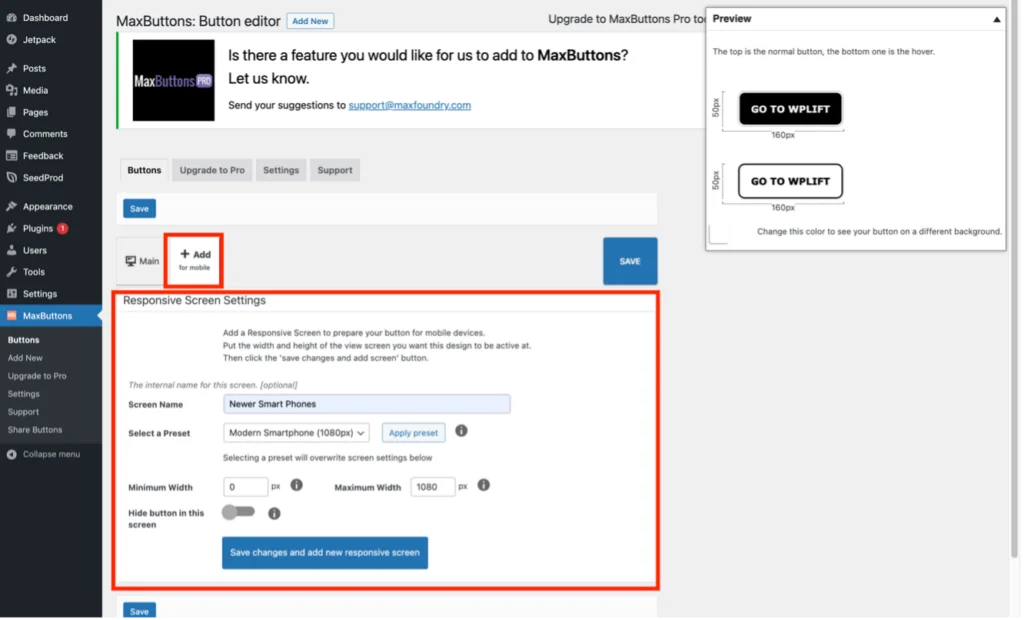Click the bottom Save button
1024x620 pixels.
click(x=140, y=612)
